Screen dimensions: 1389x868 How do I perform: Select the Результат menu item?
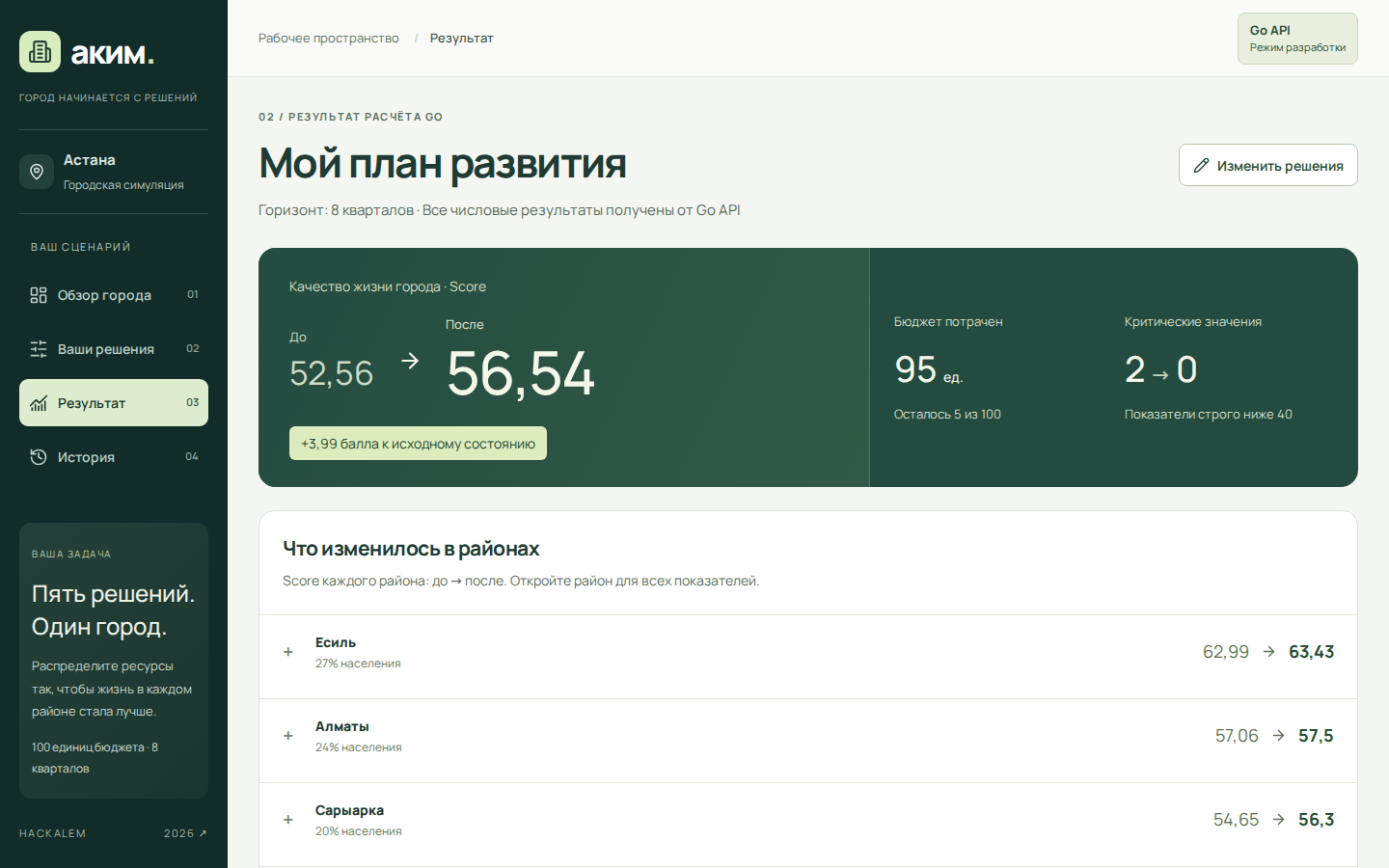click(x=114, y=403)
